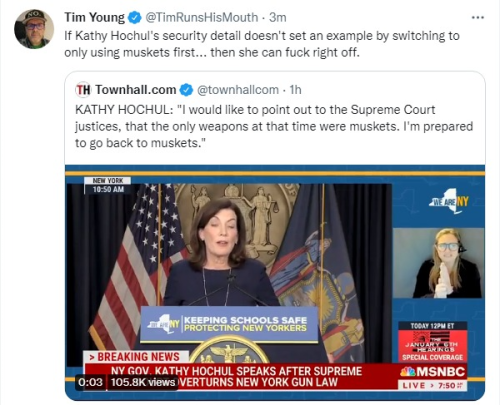500x405 pixels.
Task: Click the sign language interpreter inset
Action: click(x=438, y=263)
